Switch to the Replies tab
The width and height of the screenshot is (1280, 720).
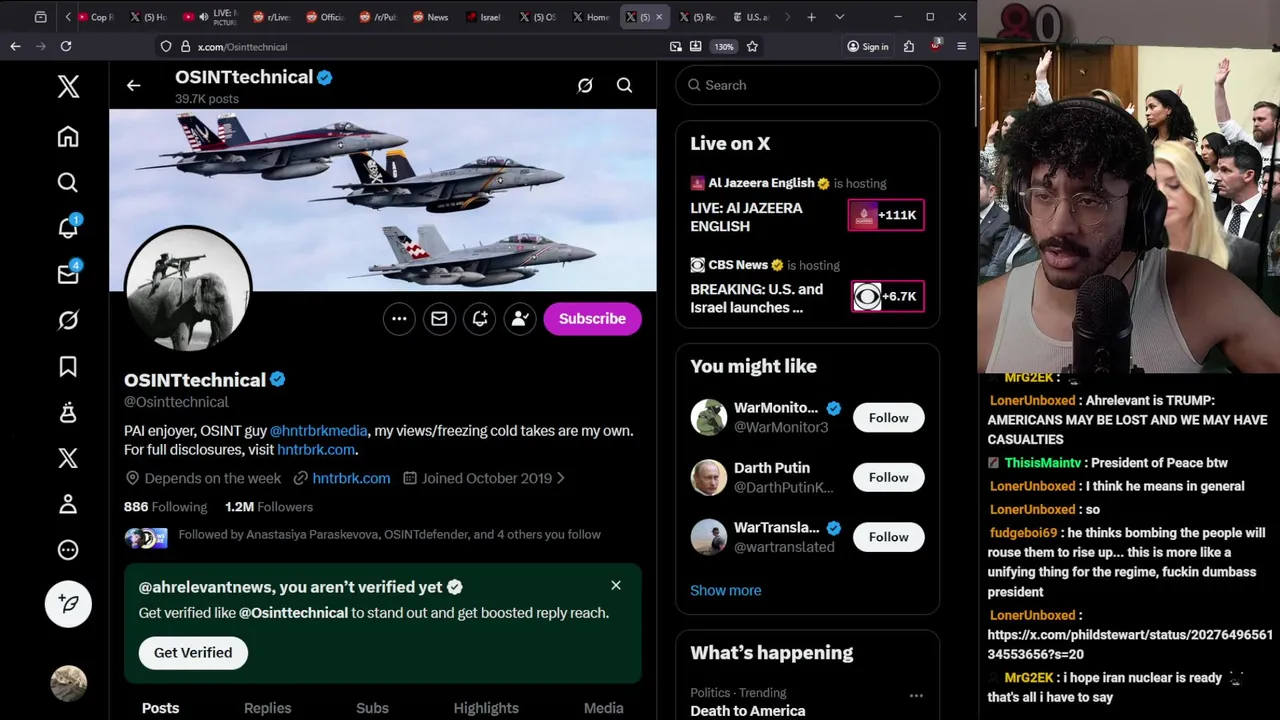click(x=268, y=708)
